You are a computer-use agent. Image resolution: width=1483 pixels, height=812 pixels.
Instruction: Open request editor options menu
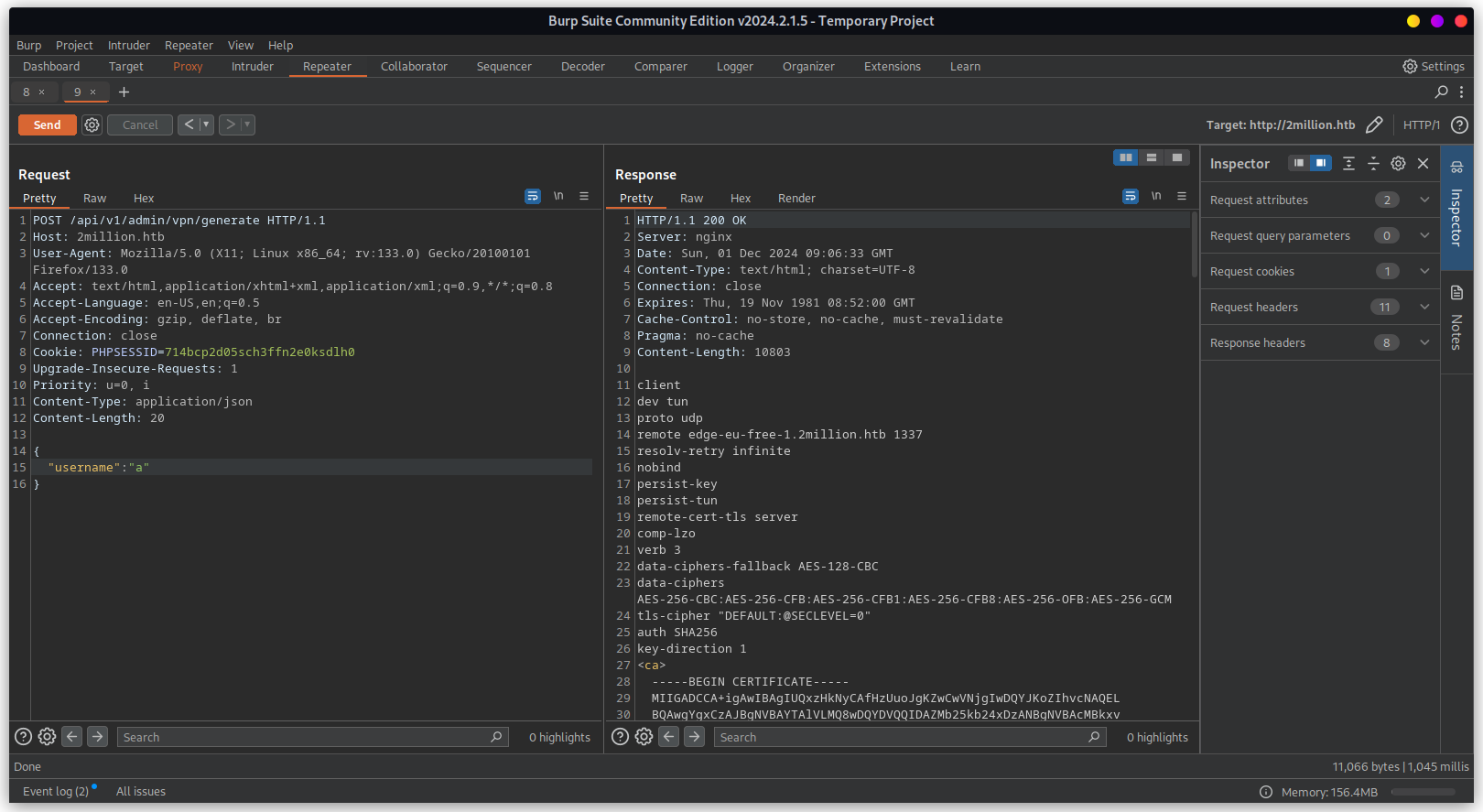point(584,196)
